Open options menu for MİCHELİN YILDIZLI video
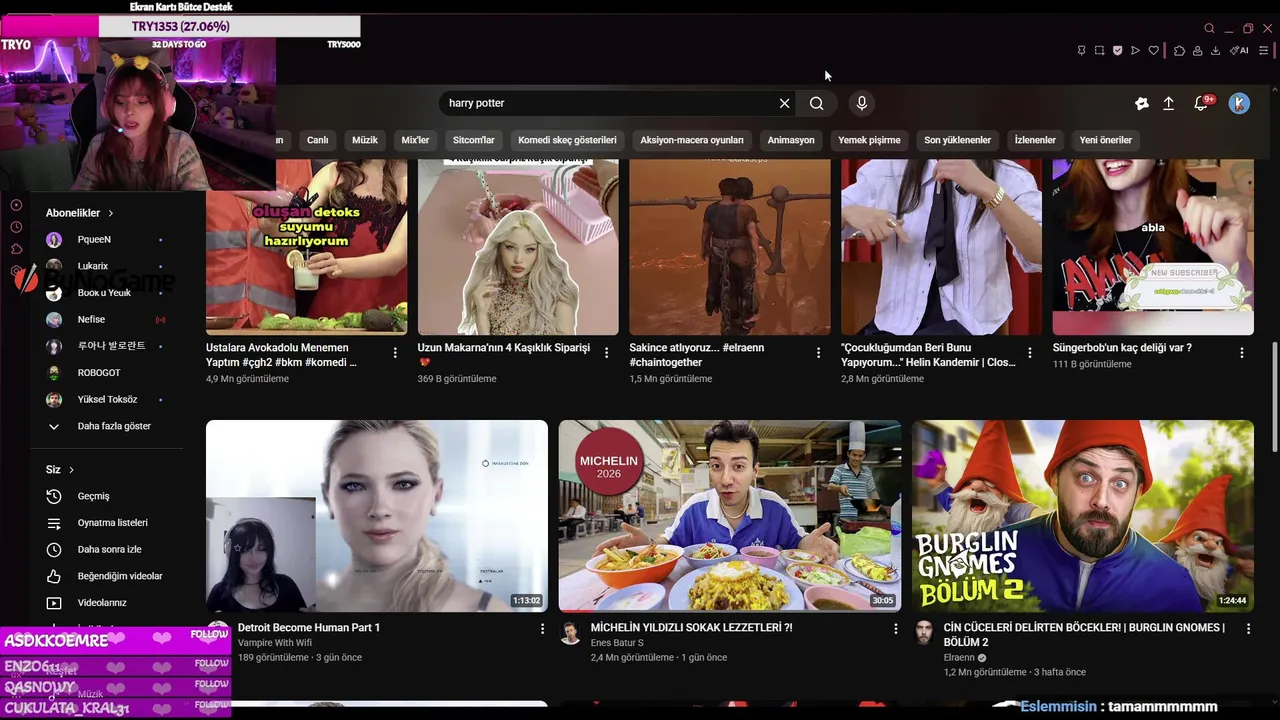Image resolution: width=1280 pixels, height=720 pixels. coord(896,629)
